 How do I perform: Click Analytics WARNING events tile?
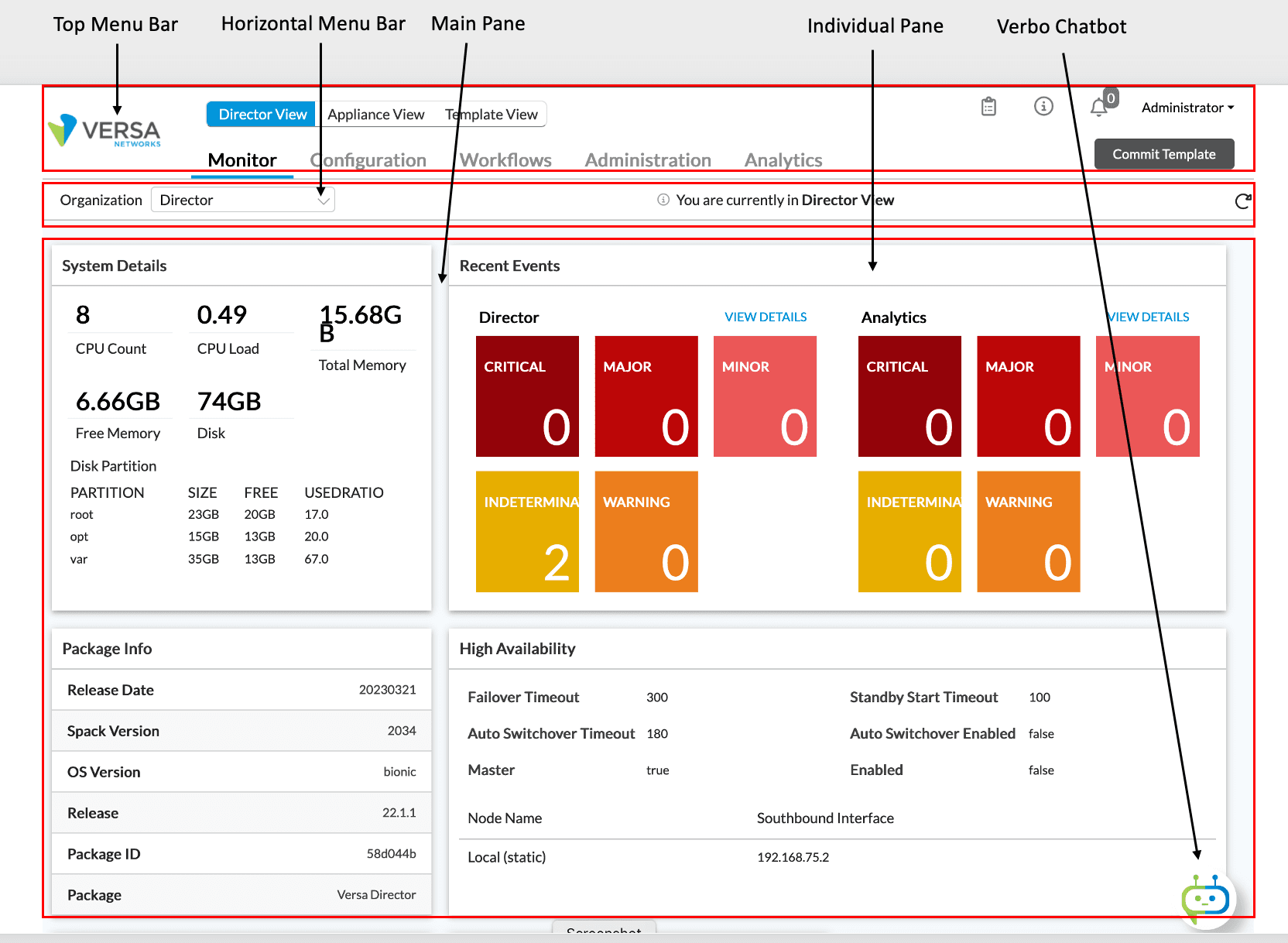click(1029, 532)
